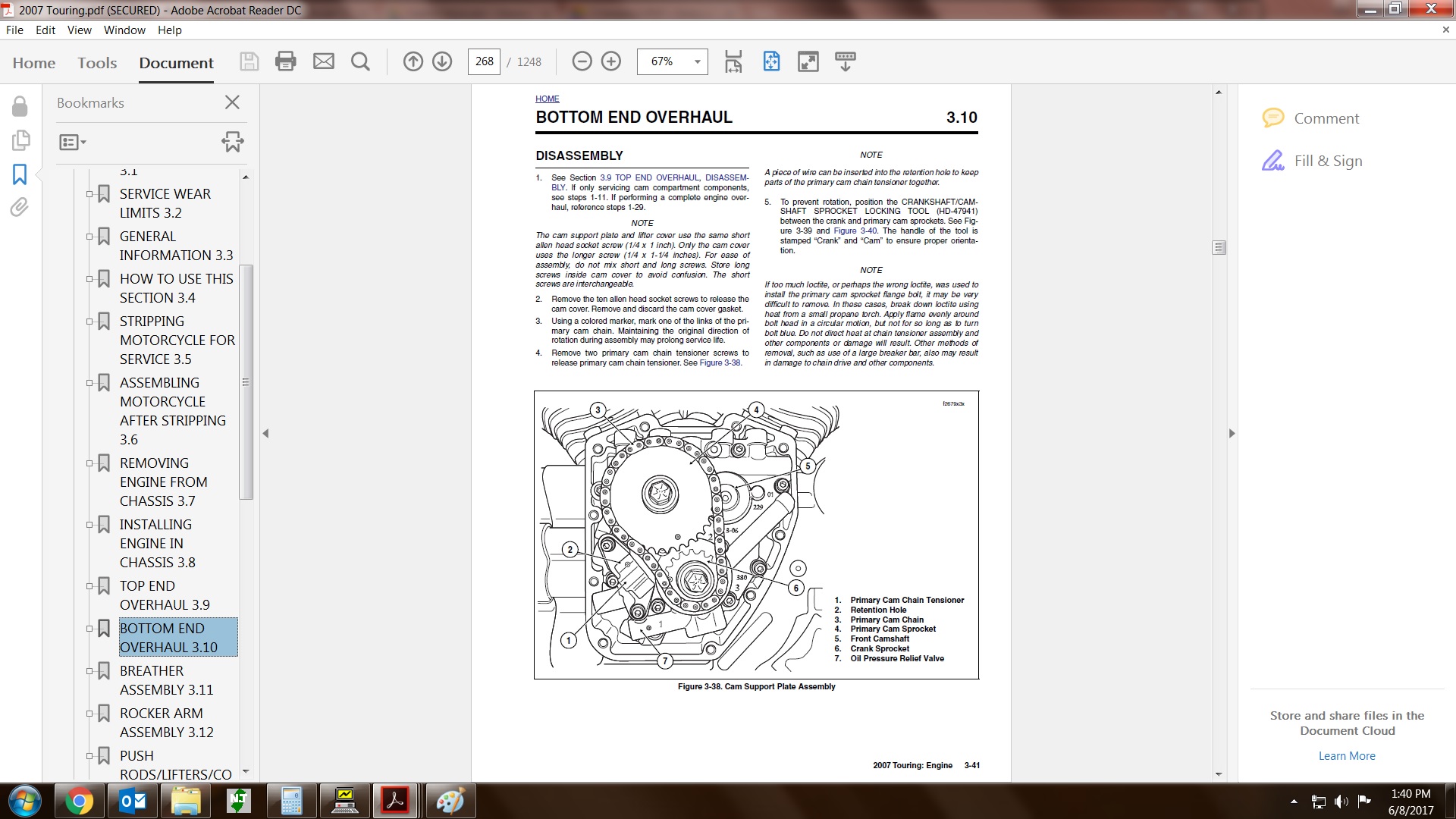Screen dimensions: 1456x819
Task: Click the zoom out minus button
Action: (x=582, y=61)
